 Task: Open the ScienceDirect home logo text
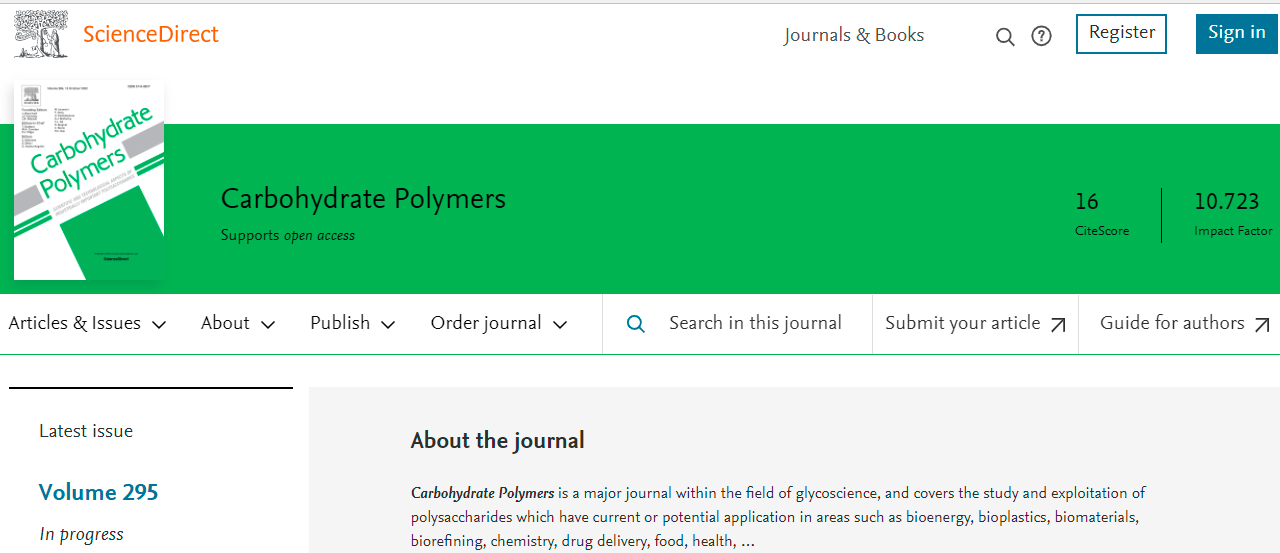[150, 35]
